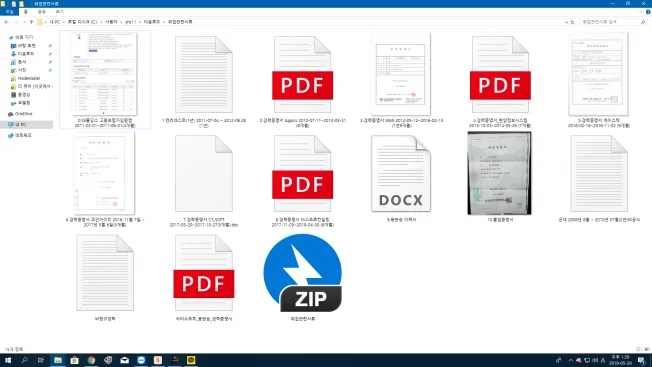Select the 비정규경력 text file
The height and width of the screenshot is (367, 652).
(x=105, y=272)
